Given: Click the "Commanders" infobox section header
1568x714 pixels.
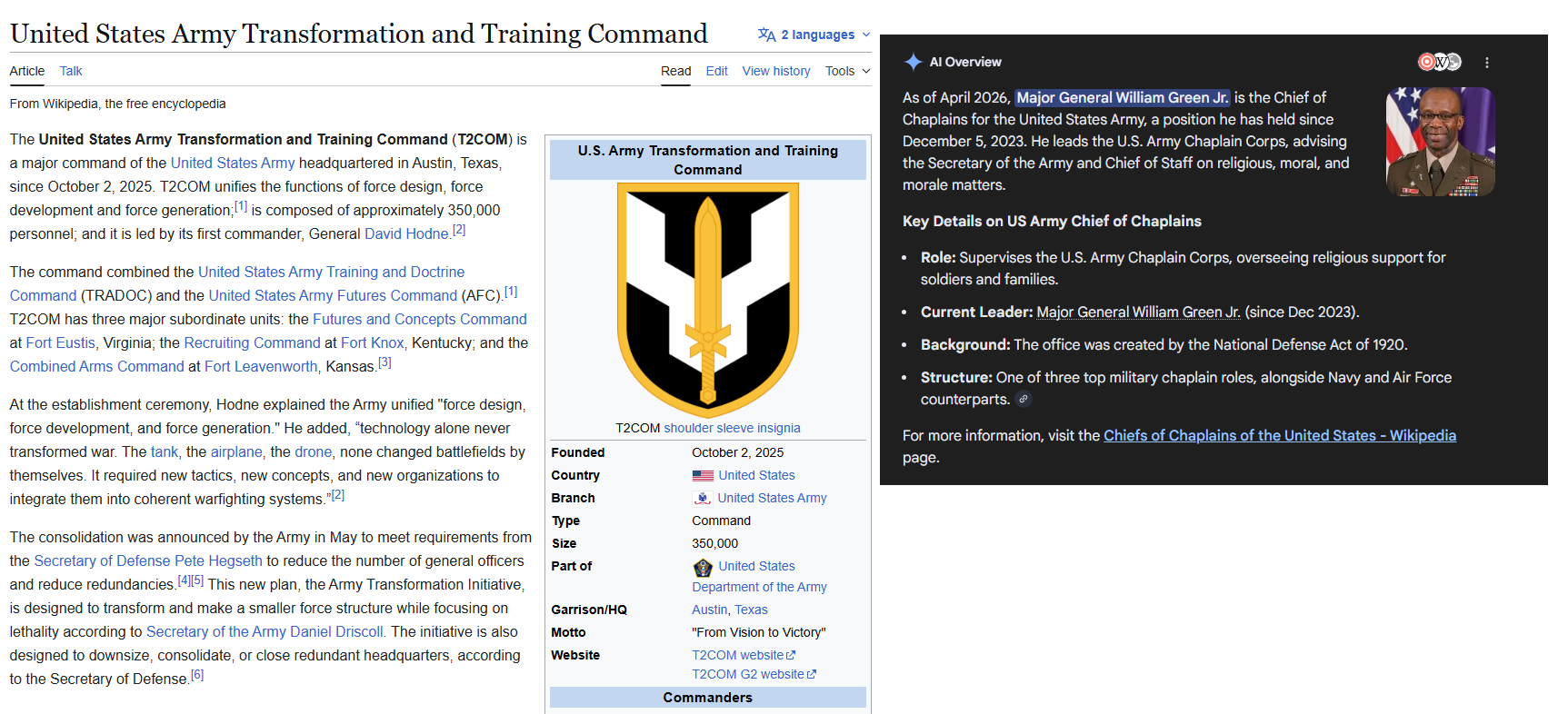Looking at the screenshot, I should click(x=708, y=698).
